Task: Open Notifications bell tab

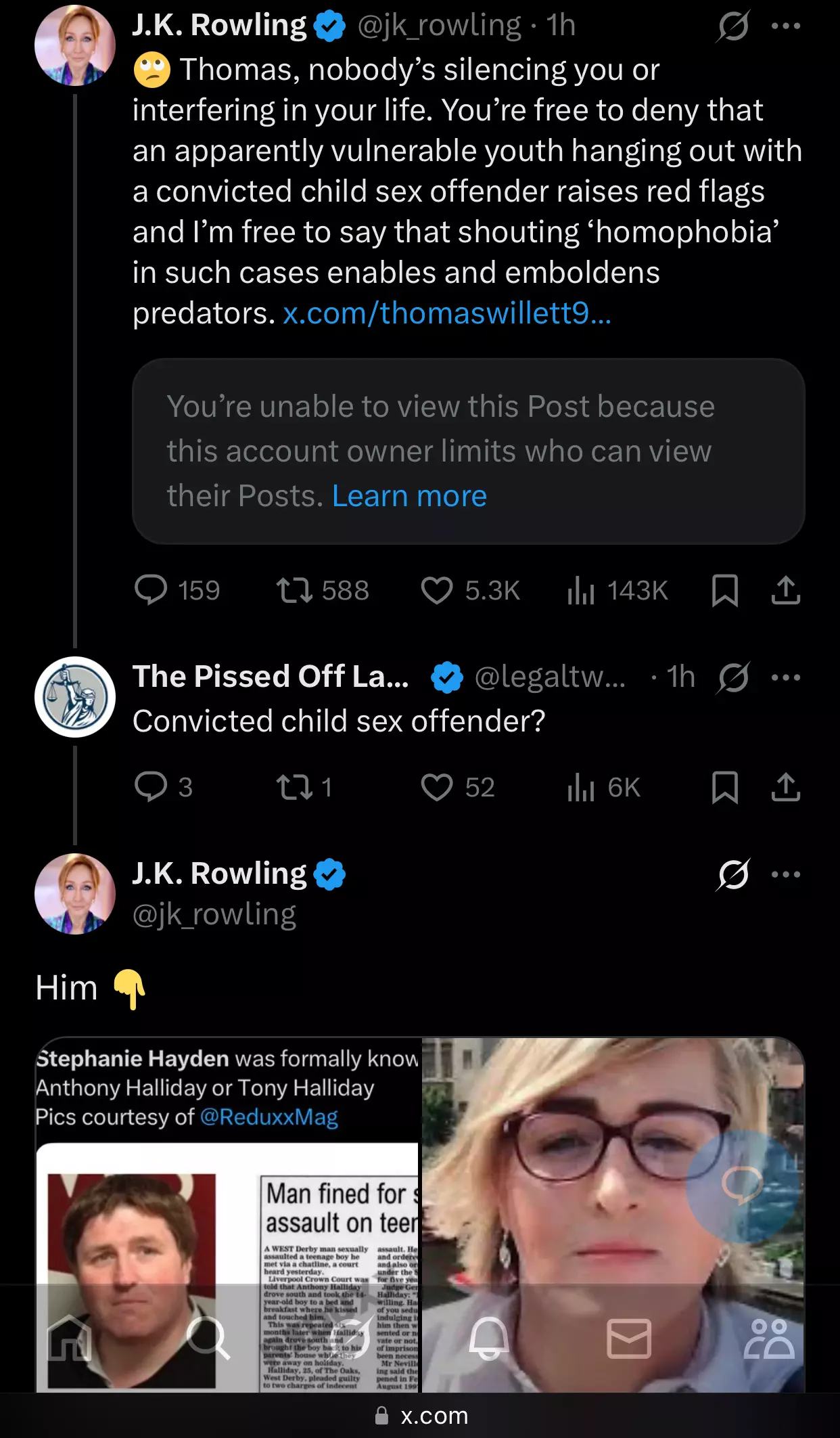Action: pyautogui.click(x=488, y=1338)
